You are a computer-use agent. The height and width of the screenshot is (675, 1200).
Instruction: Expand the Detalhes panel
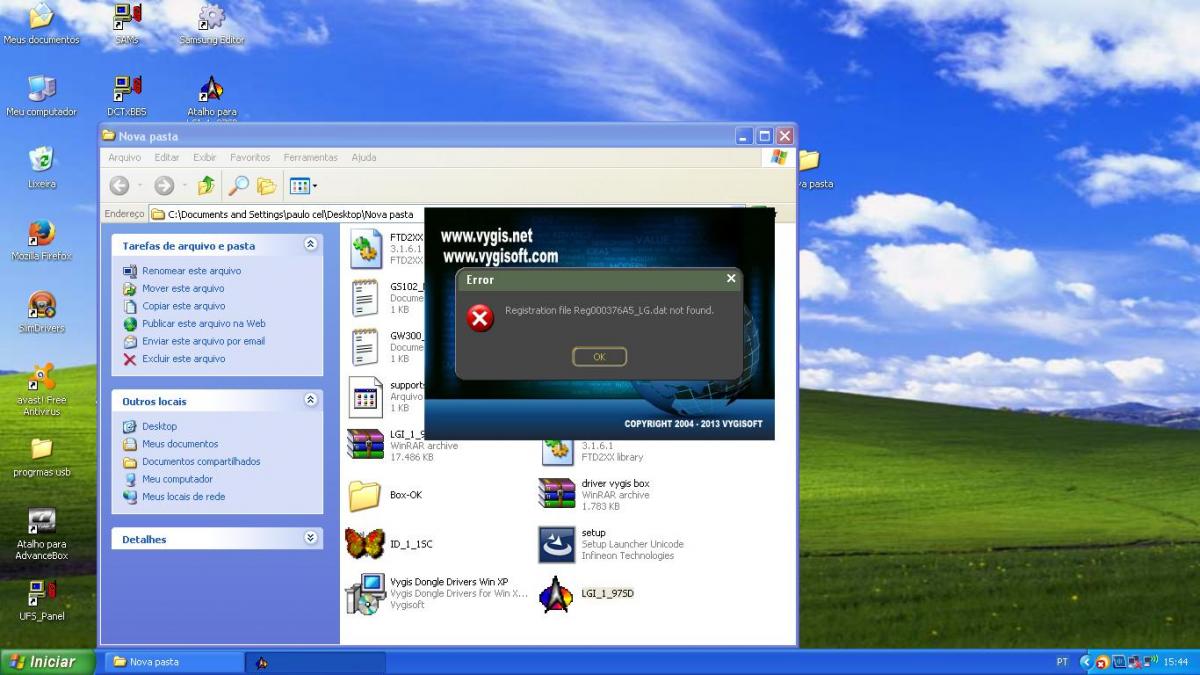coord(310,538)
